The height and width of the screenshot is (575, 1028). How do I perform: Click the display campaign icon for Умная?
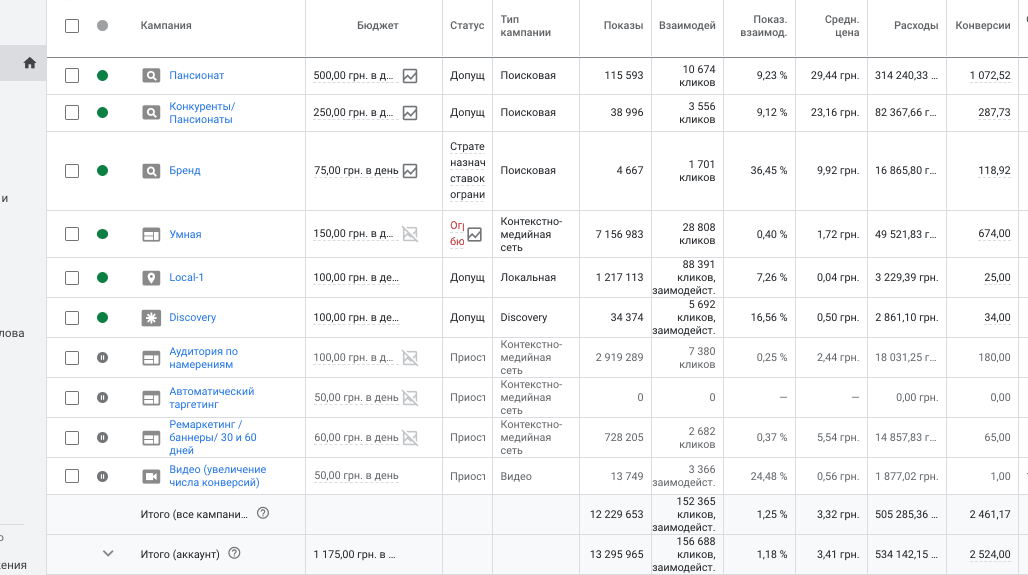click(151, 234)
